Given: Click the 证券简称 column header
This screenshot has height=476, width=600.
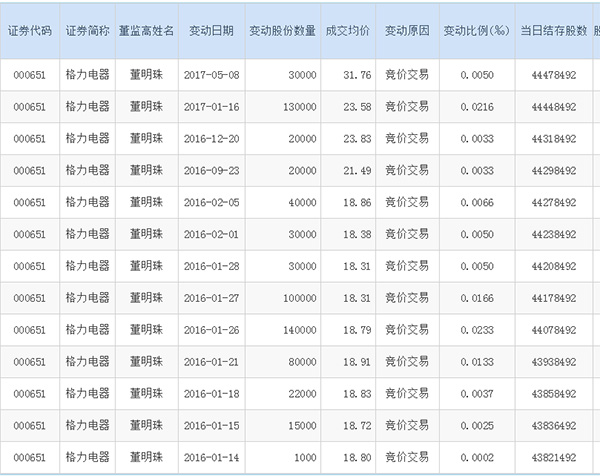Looking at the screenshot, I should point(87,31).
